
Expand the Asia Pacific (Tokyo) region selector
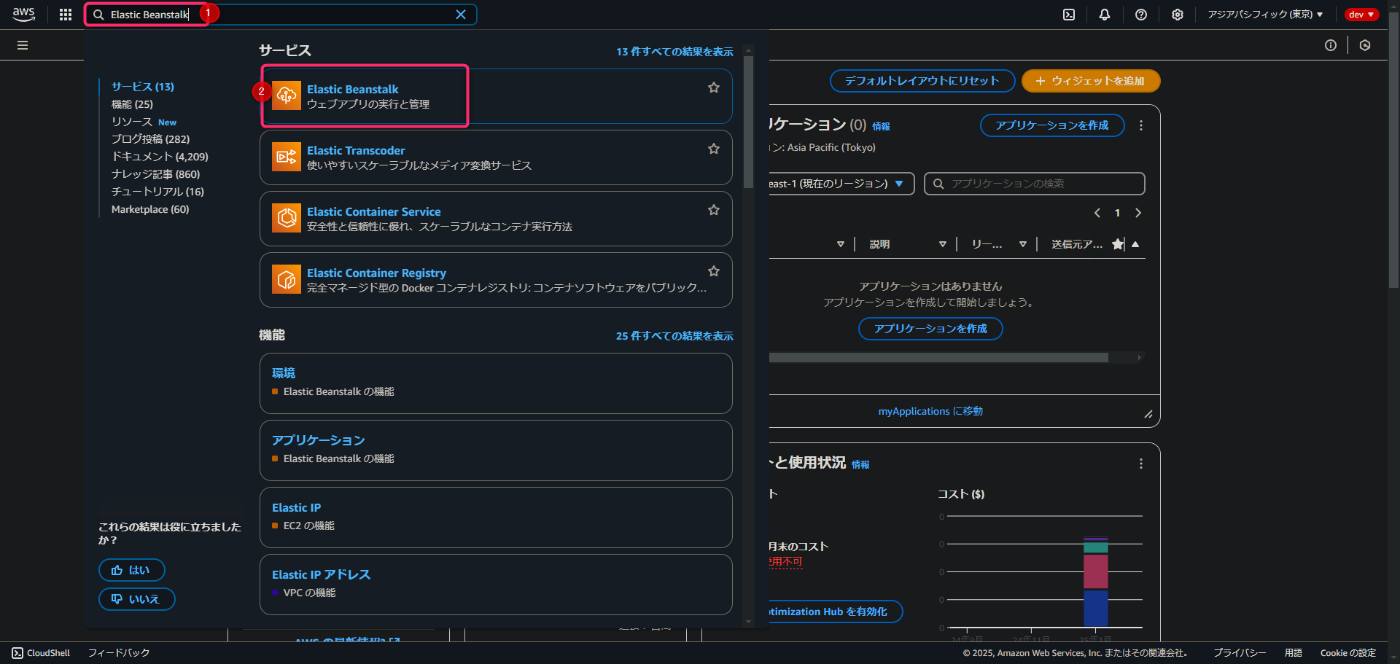[1265, 15]
